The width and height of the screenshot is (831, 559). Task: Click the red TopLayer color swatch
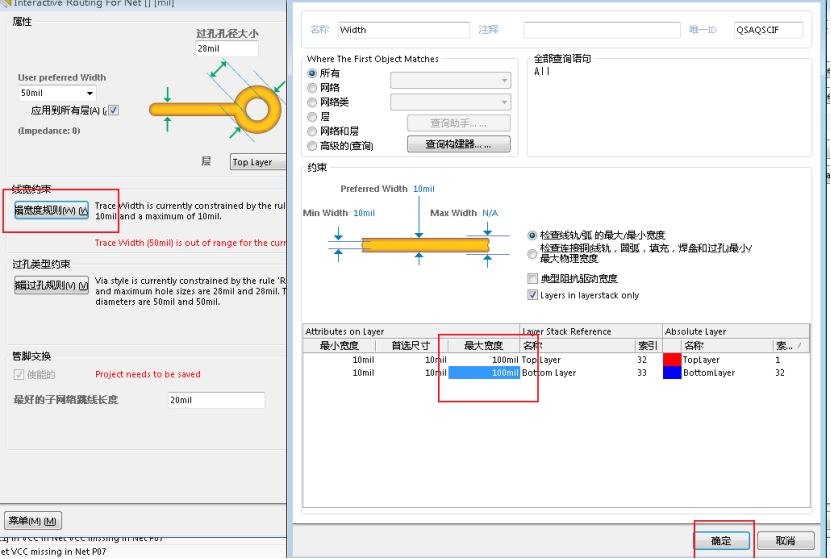(671, 360)
